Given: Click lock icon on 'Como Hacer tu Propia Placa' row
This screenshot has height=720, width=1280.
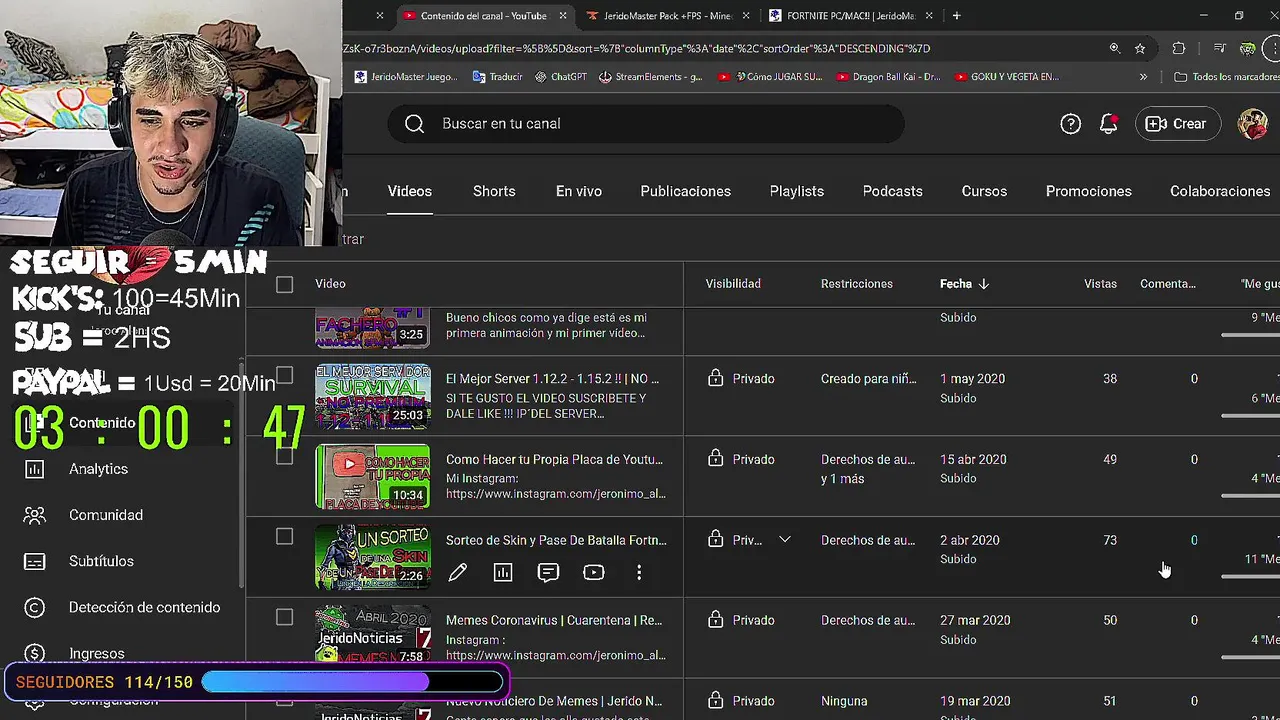Looking at the screenshot, I should click(x=715, y=459).
